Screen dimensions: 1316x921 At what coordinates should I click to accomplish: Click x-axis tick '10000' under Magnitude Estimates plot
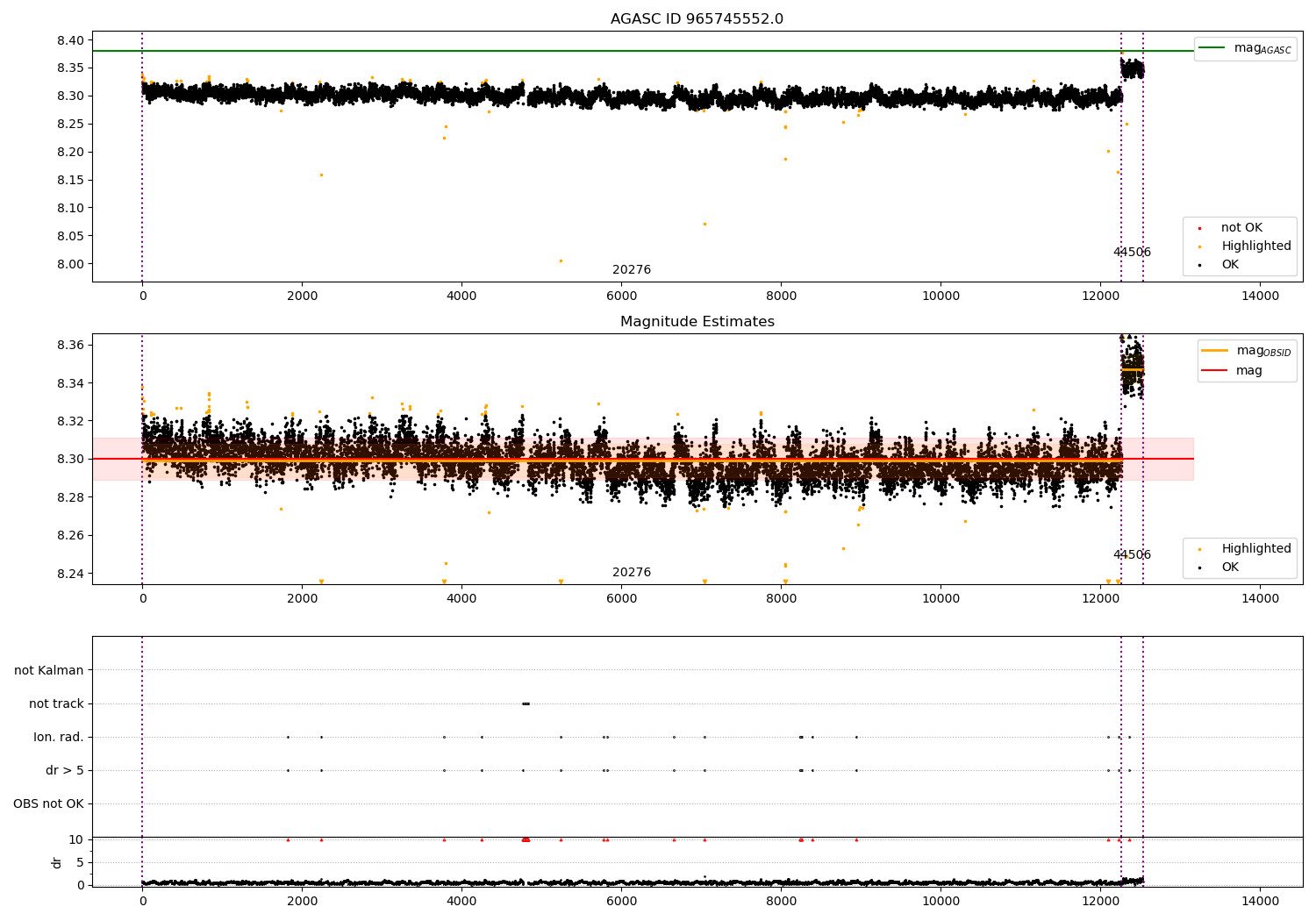pyautogui.click(x=941, y=598)
